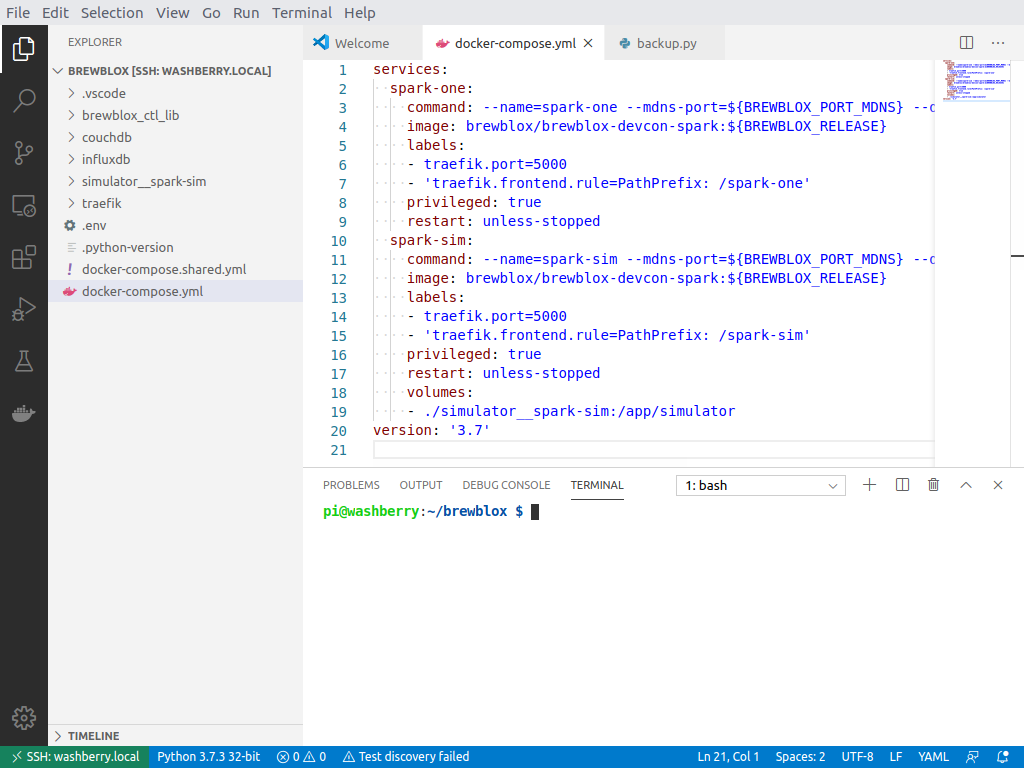Open the Remote Explorer icon

(24, 206)
